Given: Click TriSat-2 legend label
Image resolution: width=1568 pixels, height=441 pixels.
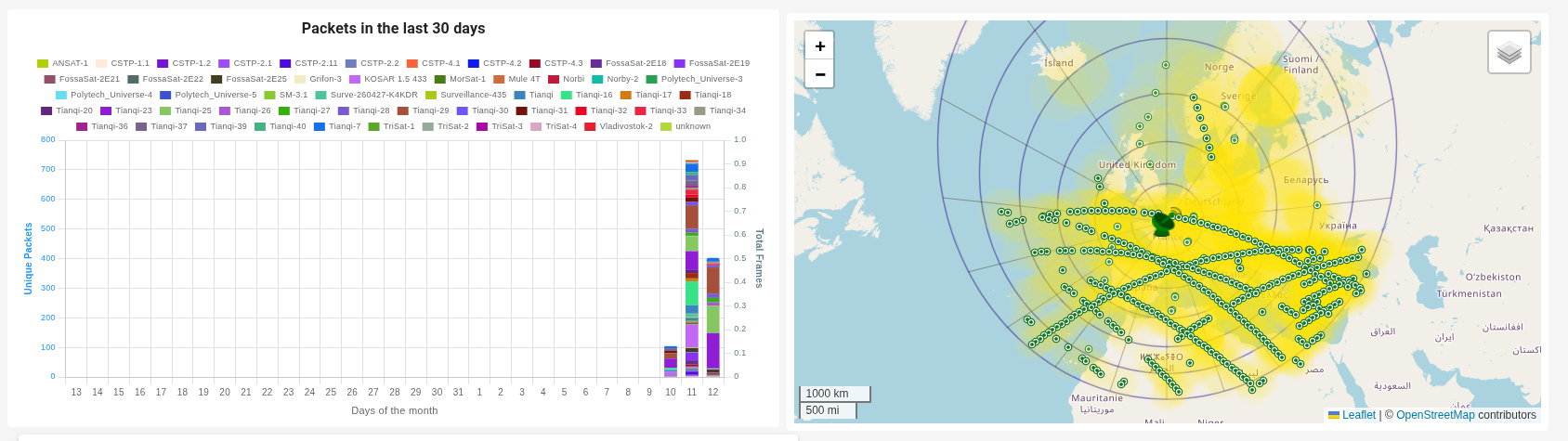Looking at the screenshot, I should point(453,126).
